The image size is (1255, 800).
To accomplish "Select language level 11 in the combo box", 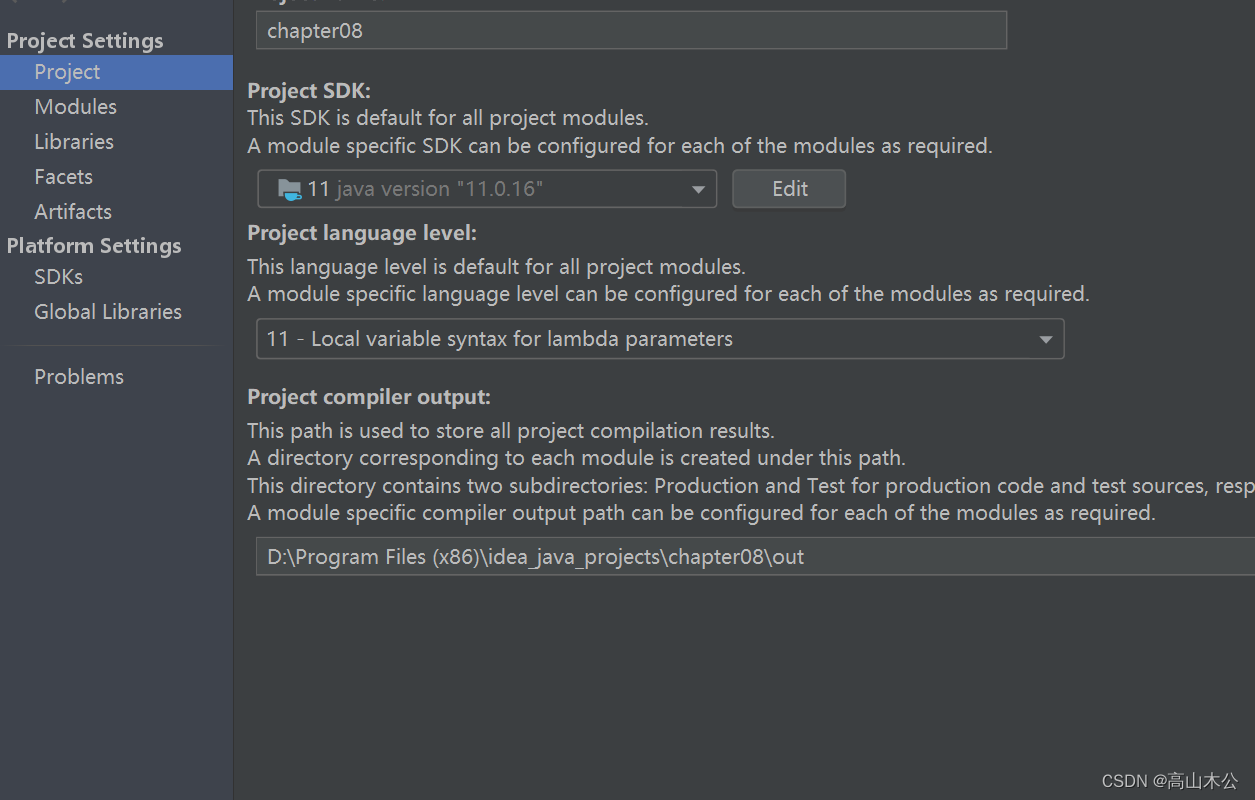I will [x=660, y=339].
